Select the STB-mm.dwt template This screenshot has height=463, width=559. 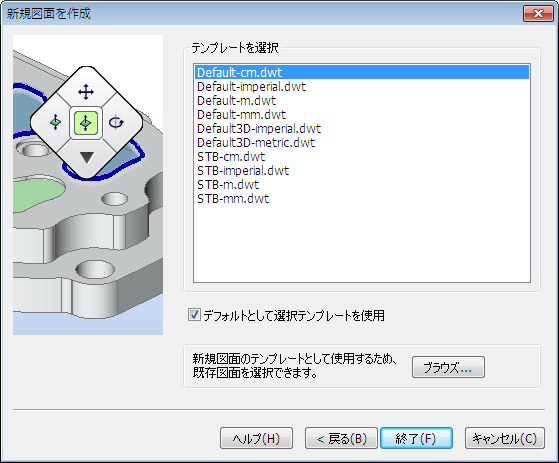pyautogui.click(x=362, y=198)
